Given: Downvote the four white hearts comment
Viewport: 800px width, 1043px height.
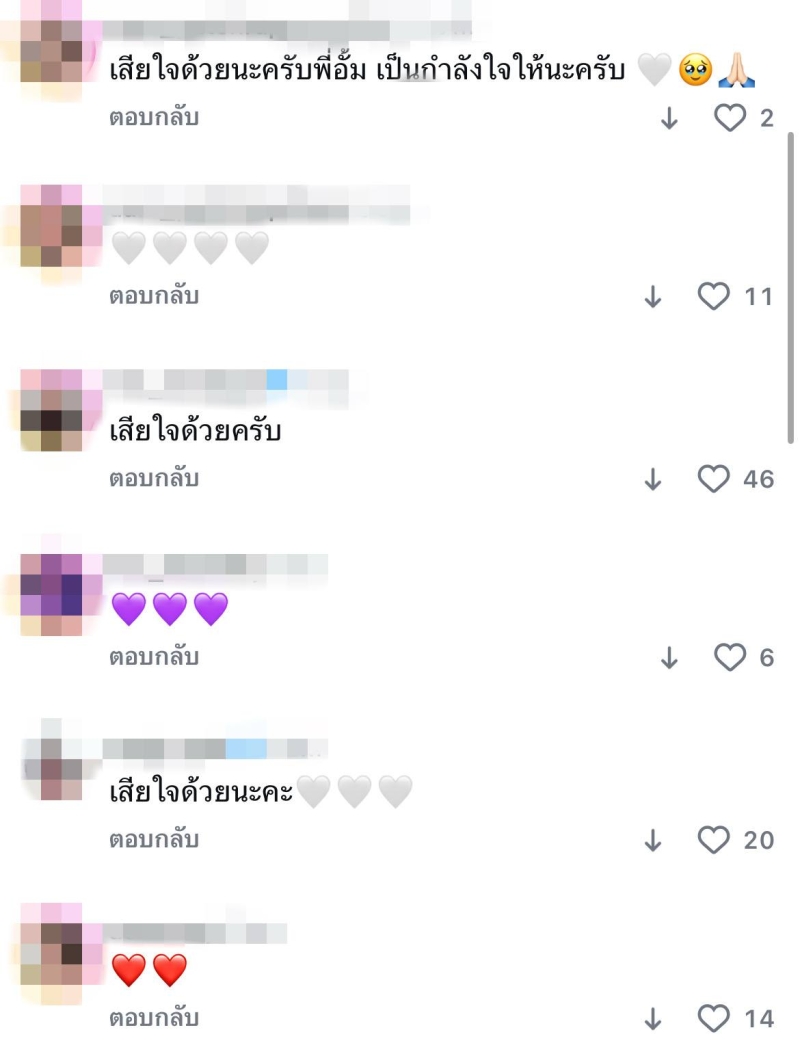Looking at the screenshot, I should point(653,297).
